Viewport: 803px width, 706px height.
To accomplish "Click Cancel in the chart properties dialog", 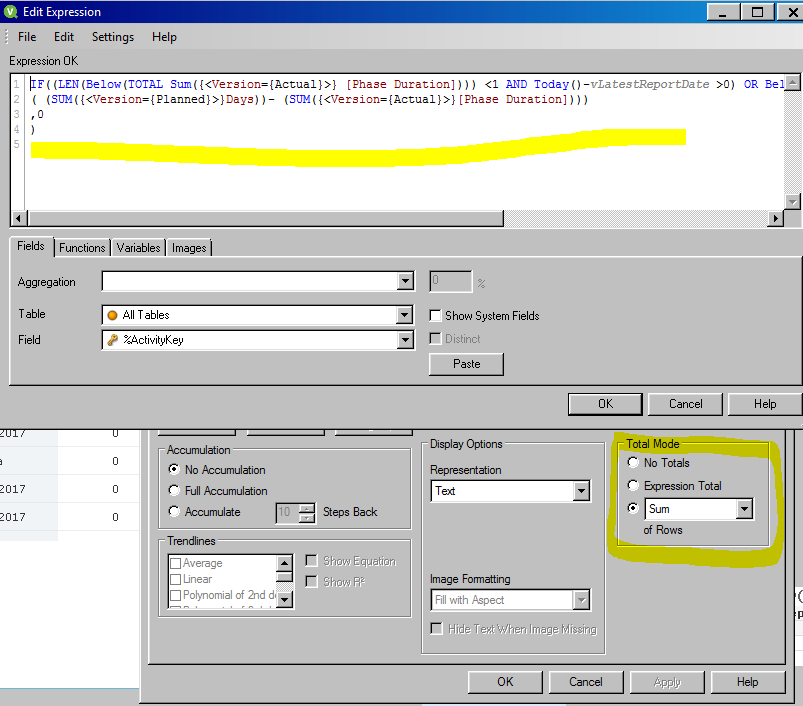I will coord(586,682).
